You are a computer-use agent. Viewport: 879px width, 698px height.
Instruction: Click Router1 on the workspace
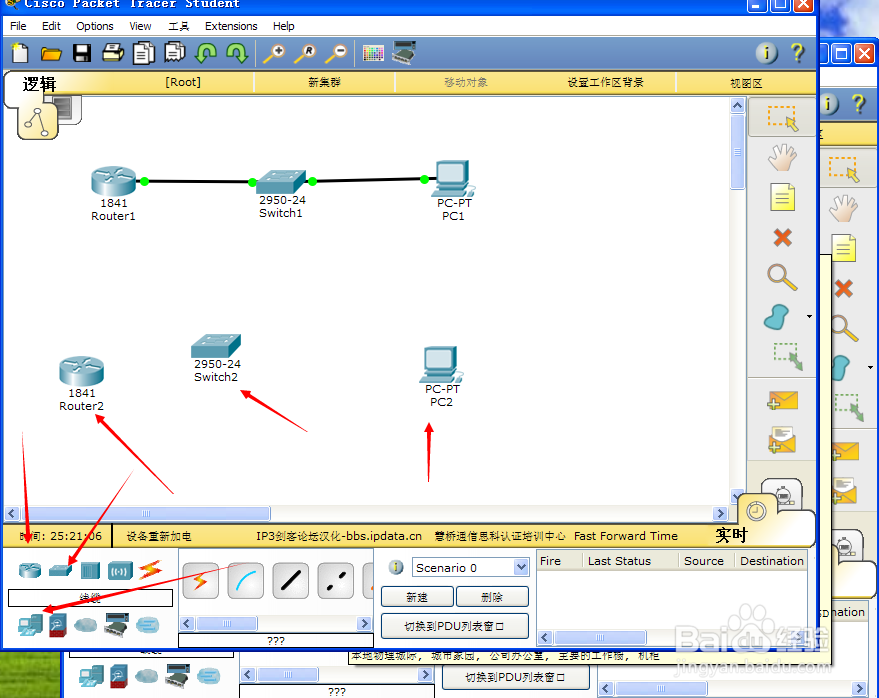[x=114, y=182]
